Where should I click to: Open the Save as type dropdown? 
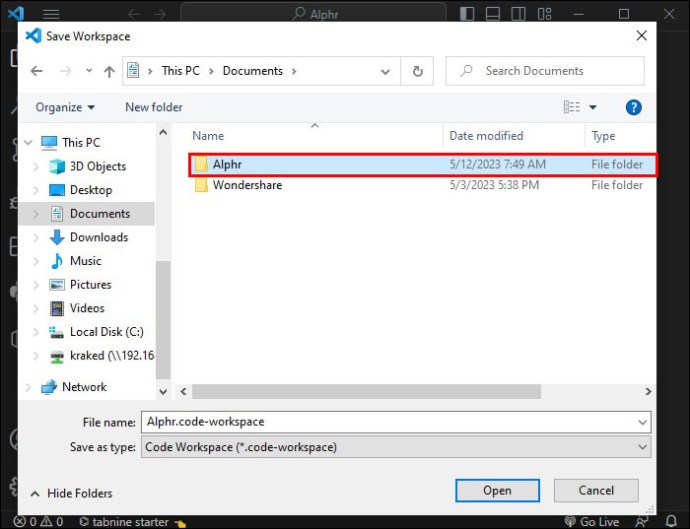coord(396,447)
